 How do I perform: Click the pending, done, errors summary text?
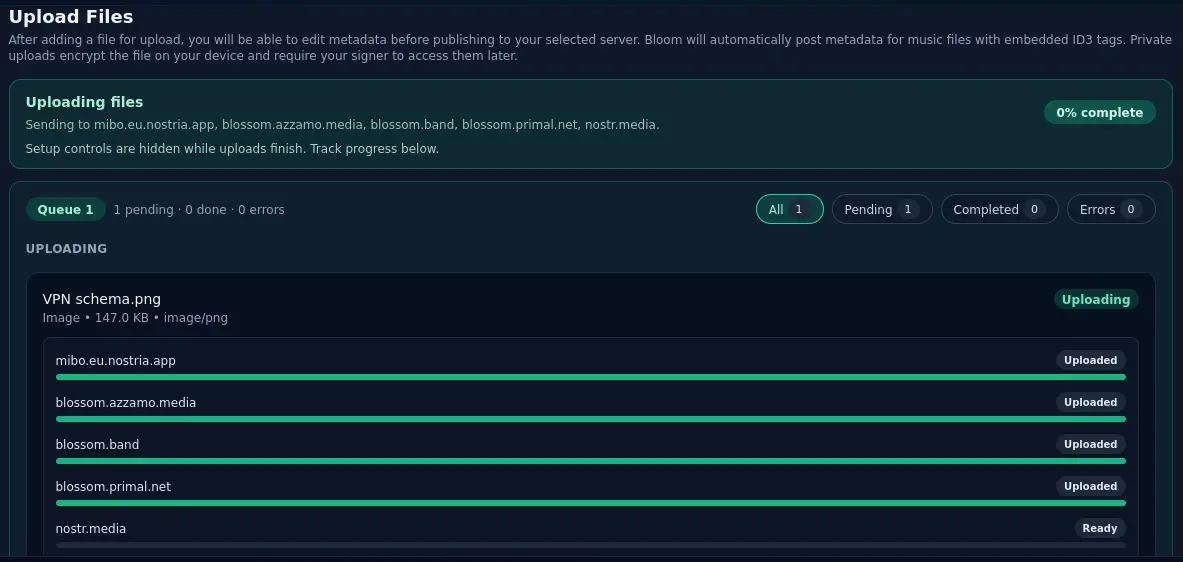(x=199, y=210)
